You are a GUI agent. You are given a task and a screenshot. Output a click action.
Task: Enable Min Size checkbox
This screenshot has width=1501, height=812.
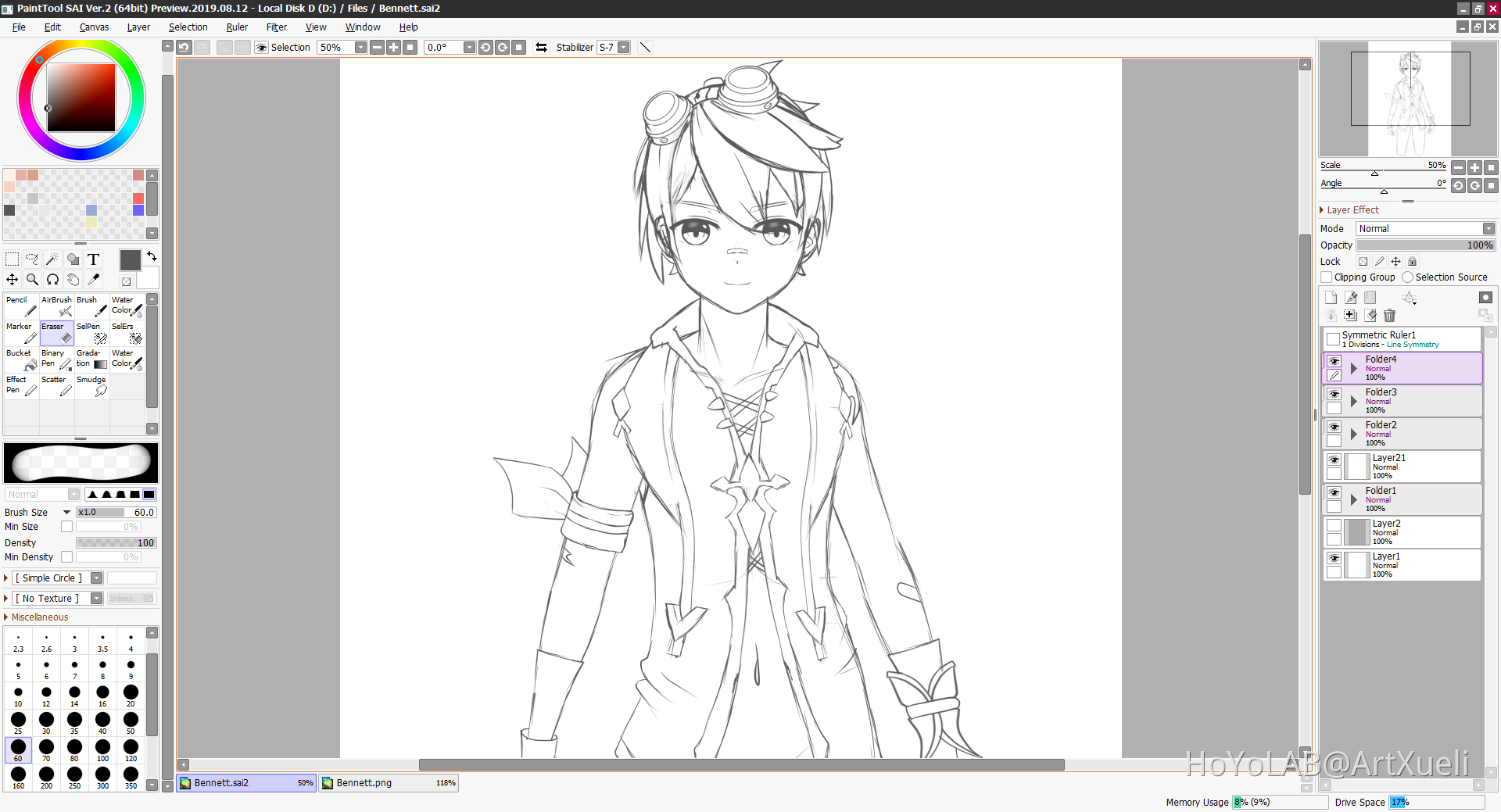pos(66,527)
